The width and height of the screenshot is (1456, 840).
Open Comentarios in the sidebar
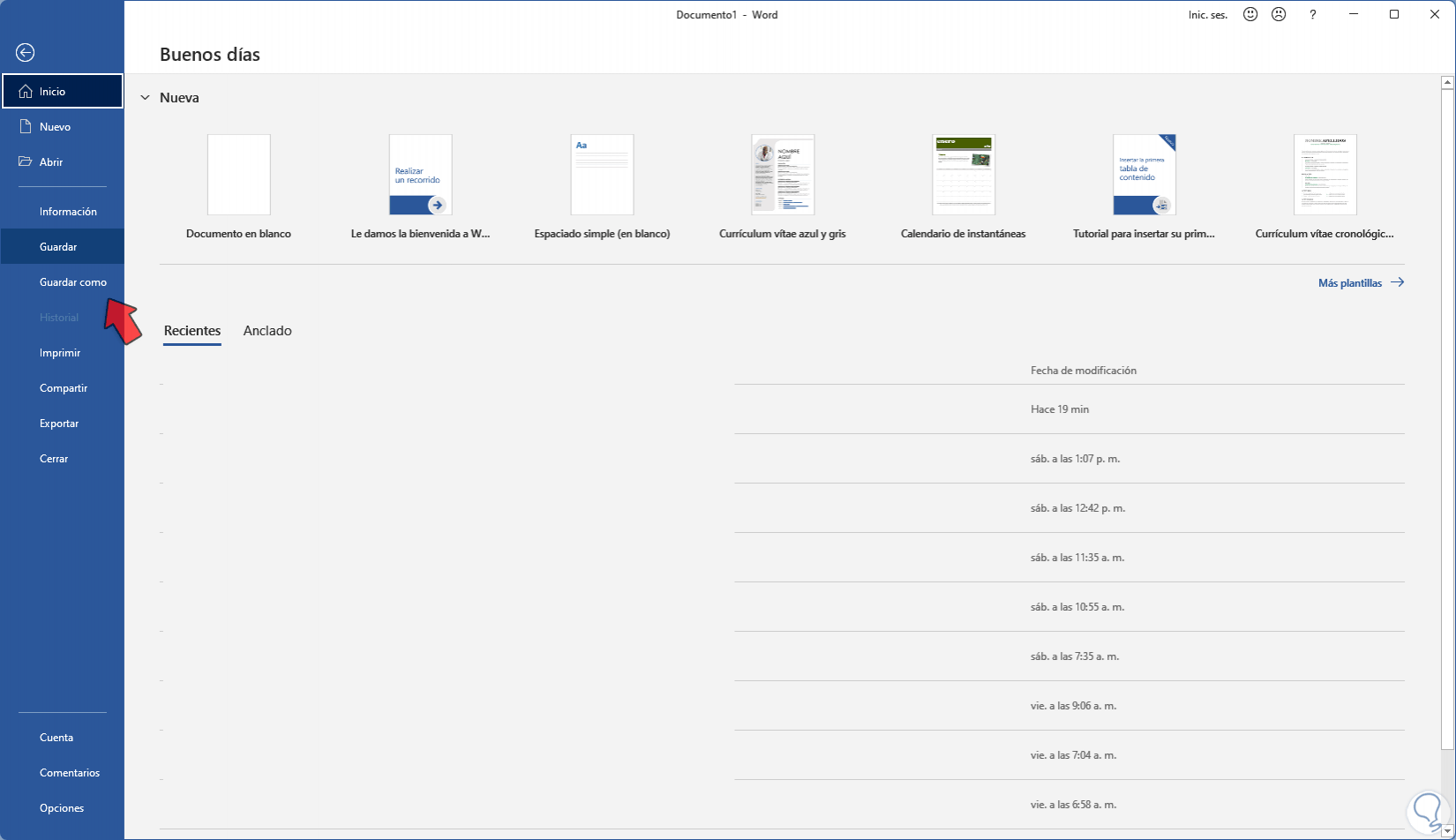(62, 773)
